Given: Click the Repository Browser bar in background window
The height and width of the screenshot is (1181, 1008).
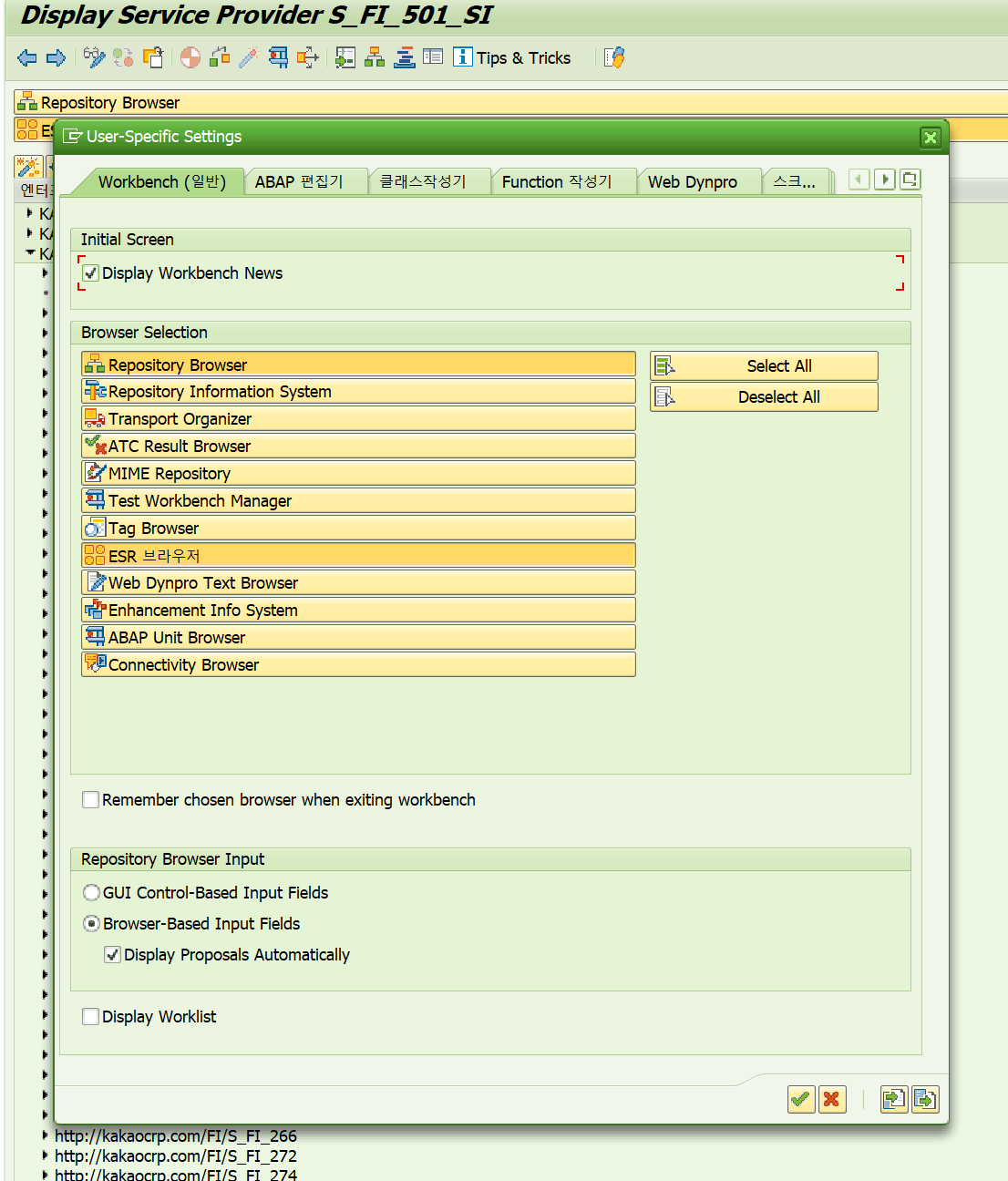Looking at the screenshot, I should point(510,102).
